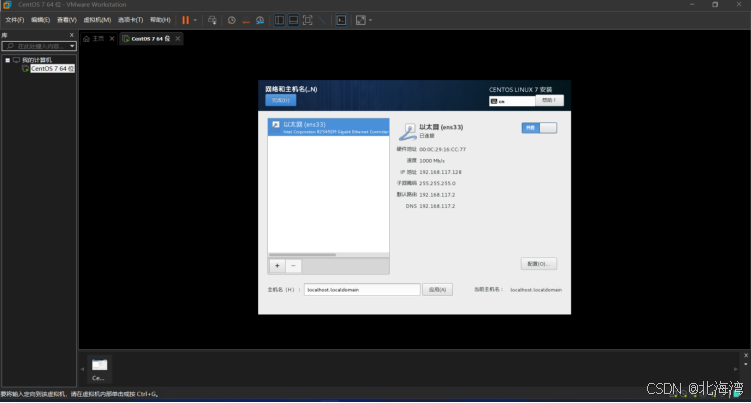Image resolution: width=751 pixels, height=403 pixels.
Task: Click the installer 帮助! help button
Action: [549, 100]
